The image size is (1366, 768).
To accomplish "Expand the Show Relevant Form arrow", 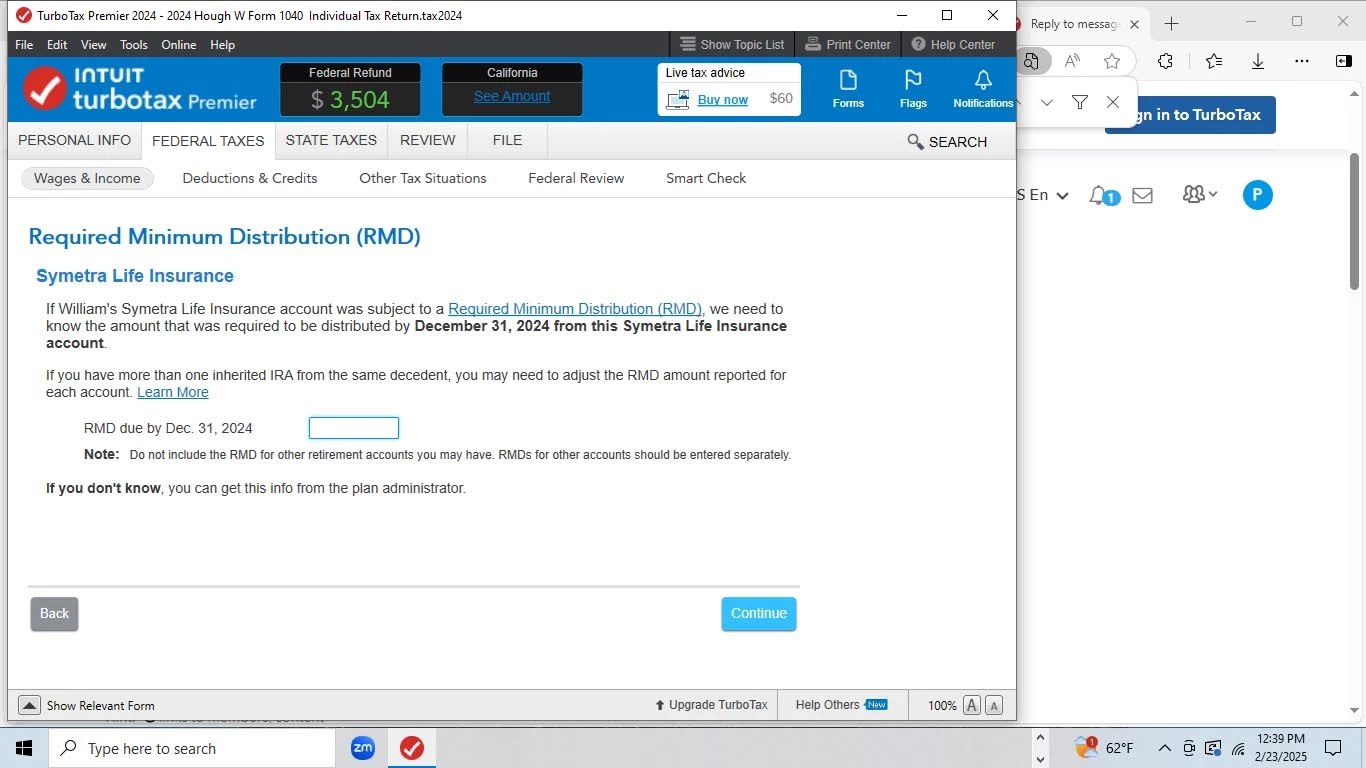I will coord(29,705).
